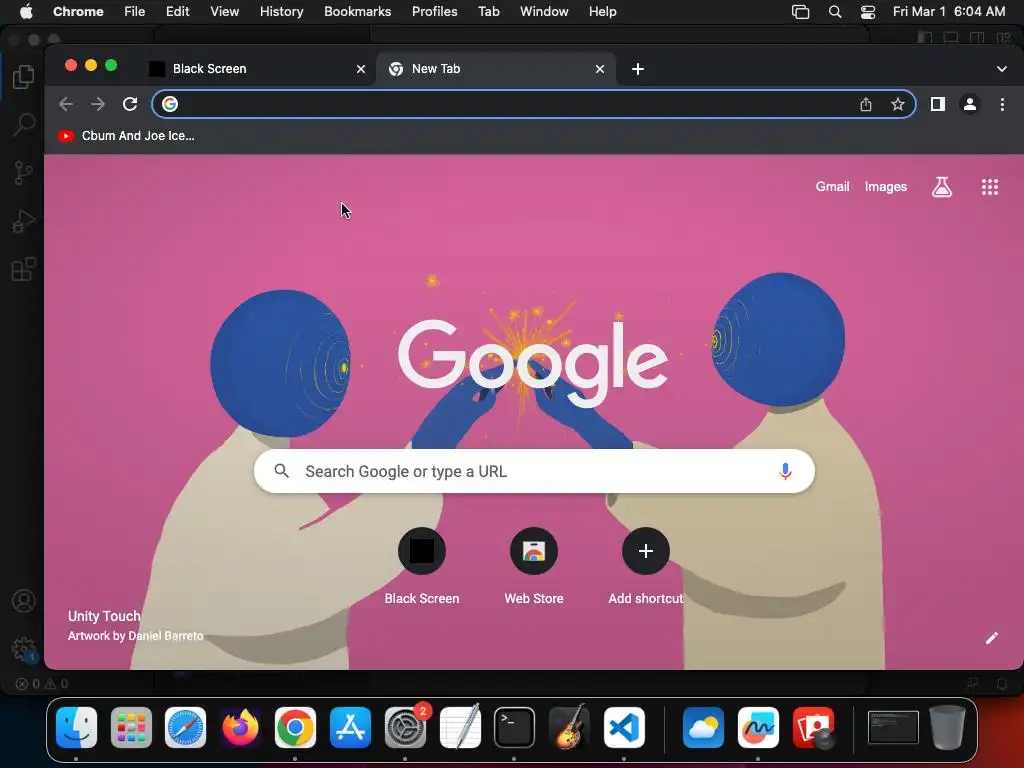The width and height of the screenshot is (1024, 768).
Task: Open Search Labs flask icon
Action: click(x=942, y=187)
